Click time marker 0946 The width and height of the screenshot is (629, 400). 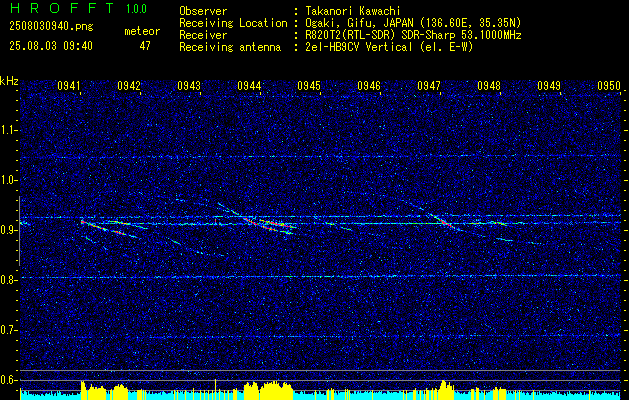369,85
